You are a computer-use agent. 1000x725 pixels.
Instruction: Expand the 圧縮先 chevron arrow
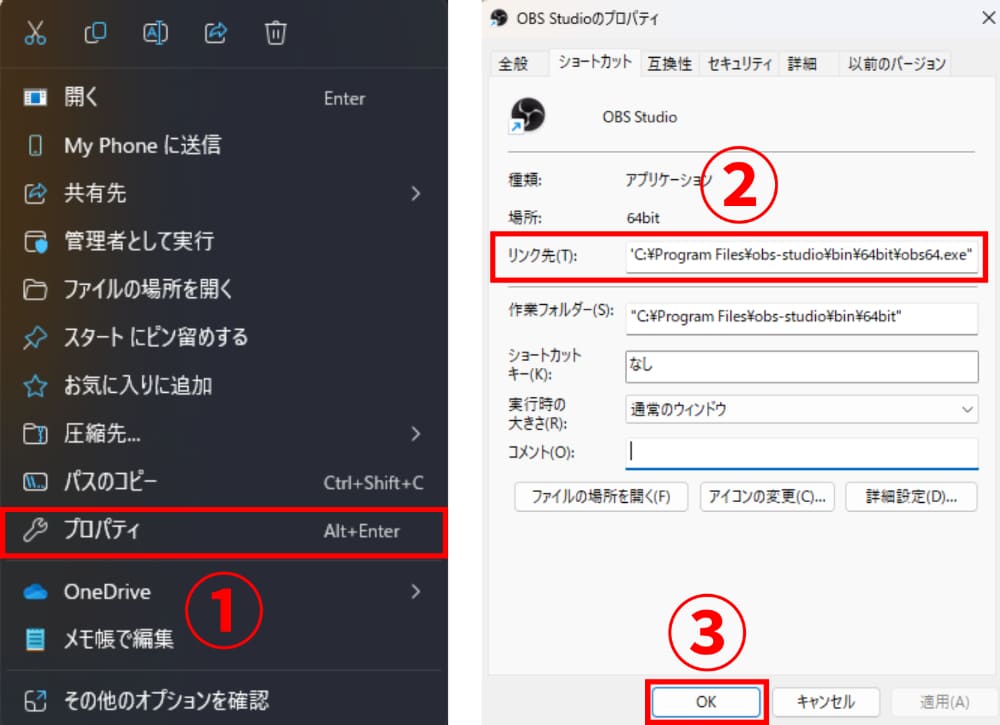coord(416,434)
